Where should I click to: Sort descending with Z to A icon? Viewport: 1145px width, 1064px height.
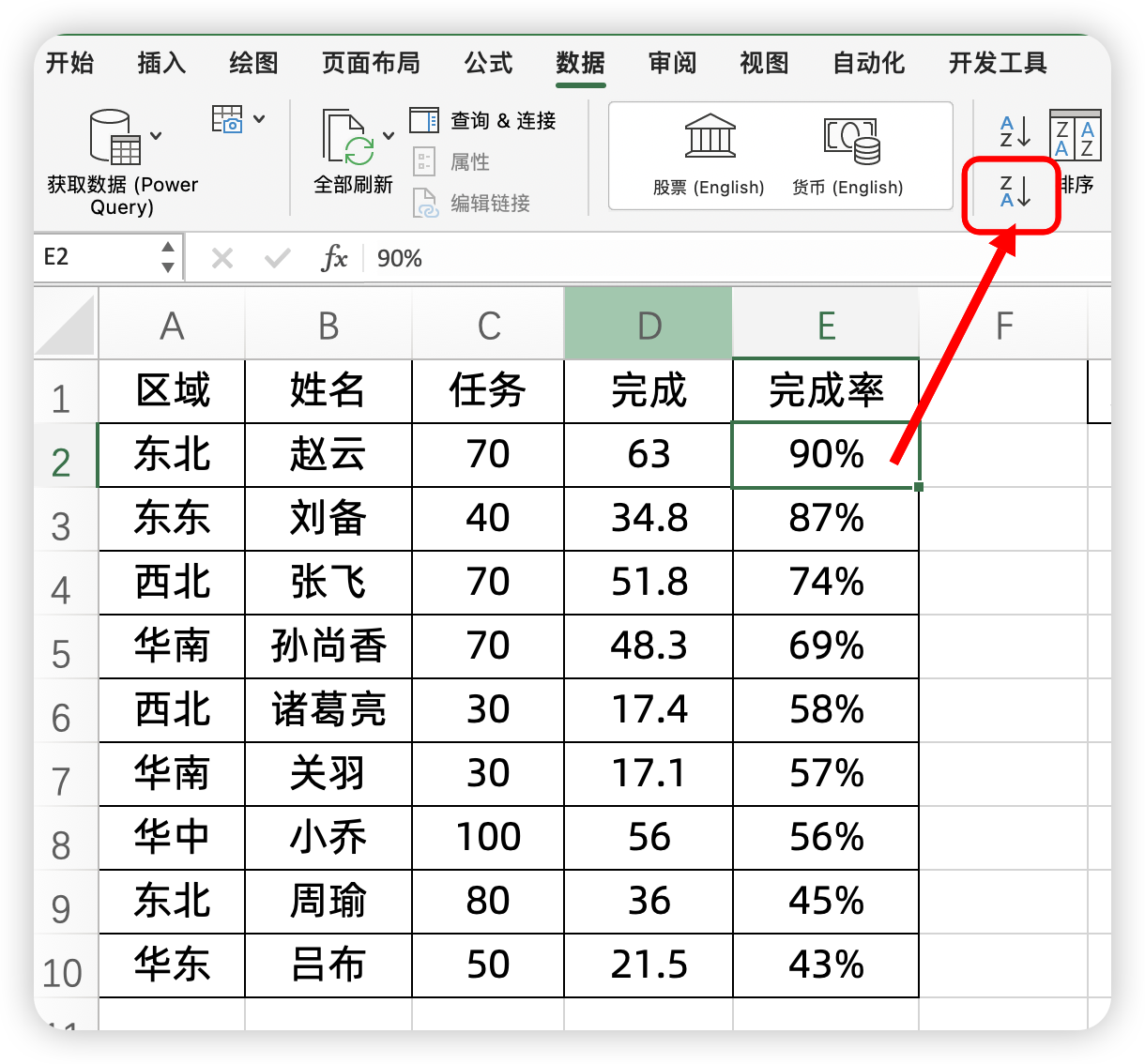pos(1014,191)
